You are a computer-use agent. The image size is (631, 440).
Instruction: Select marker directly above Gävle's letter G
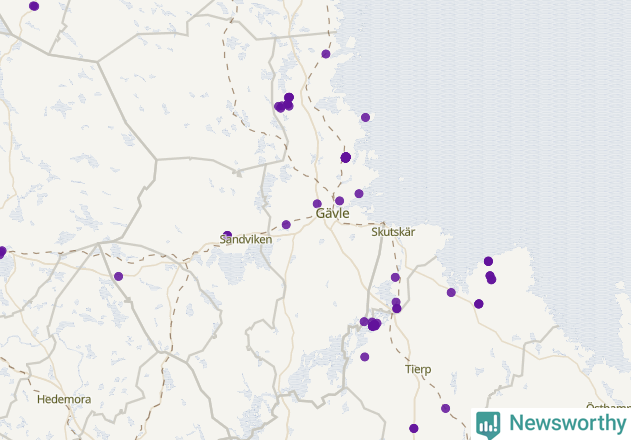point(317,204)
